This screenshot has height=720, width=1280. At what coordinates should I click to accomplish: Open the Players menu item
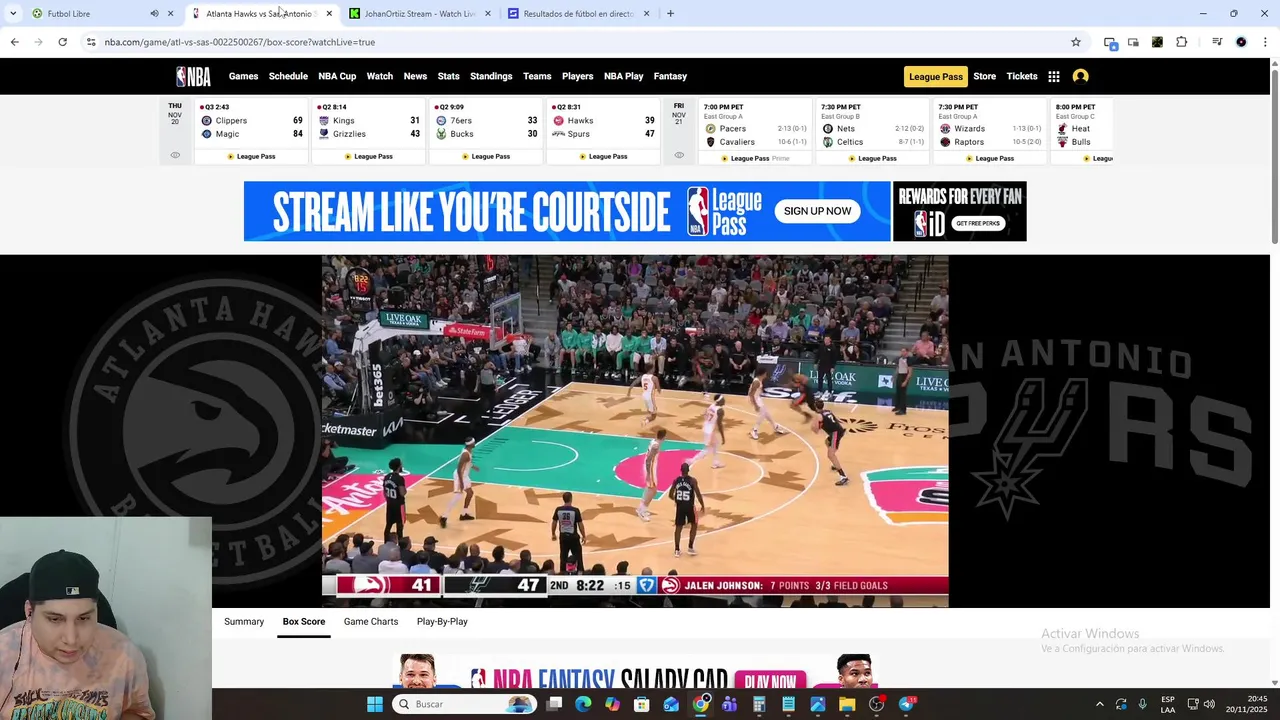coord(577,76)
